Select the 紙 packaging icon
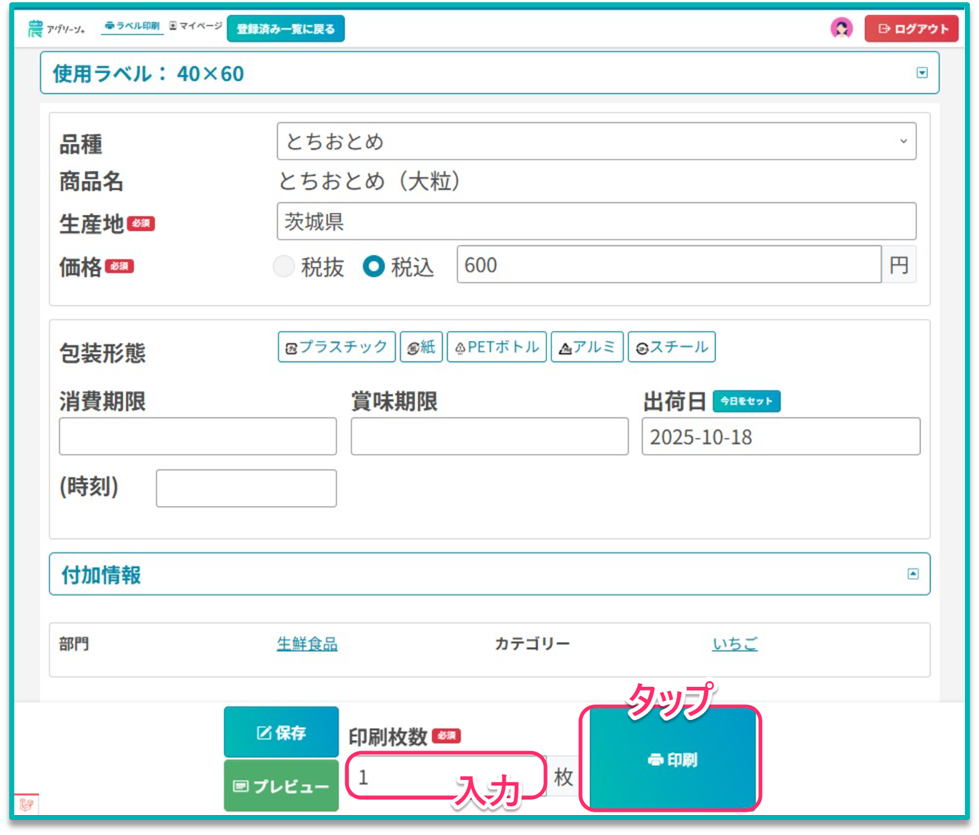The width and height of the screenshot is (979, 835). (421, 347)
